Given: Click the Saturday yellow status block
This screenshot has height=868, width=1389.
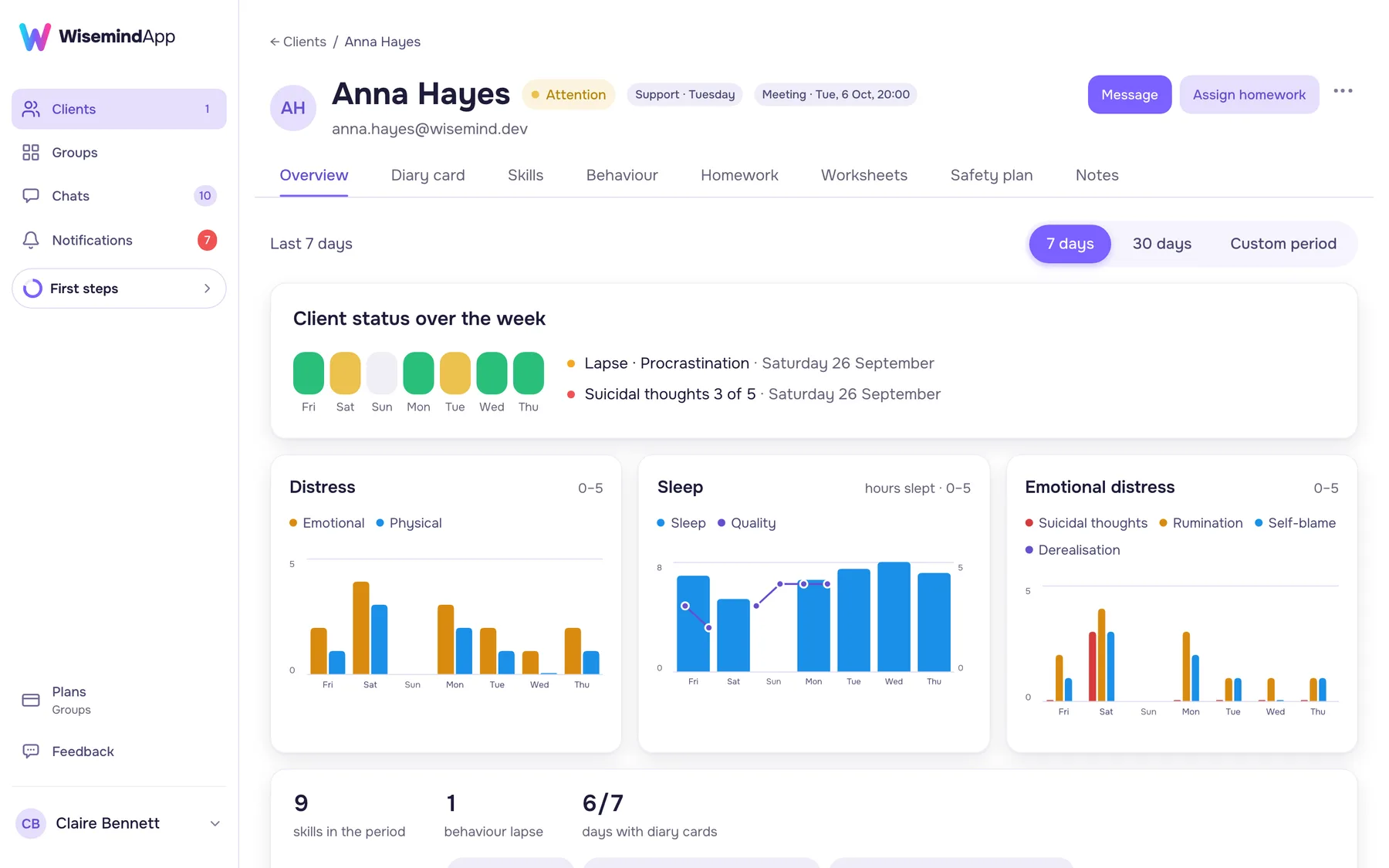Looking at the screenshot, I should click(x=345, y=373).
